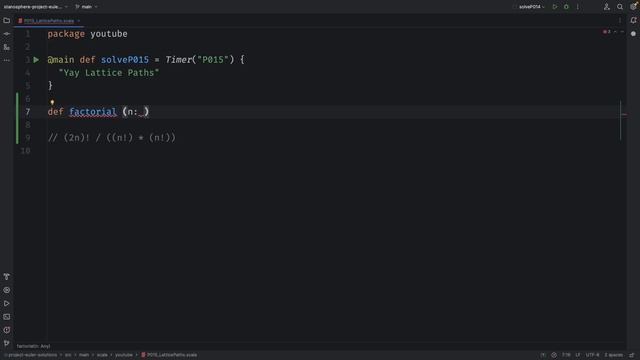
Task: Click the yellow intention lightbulb on line 6
Action: click(x=52, y=102)
